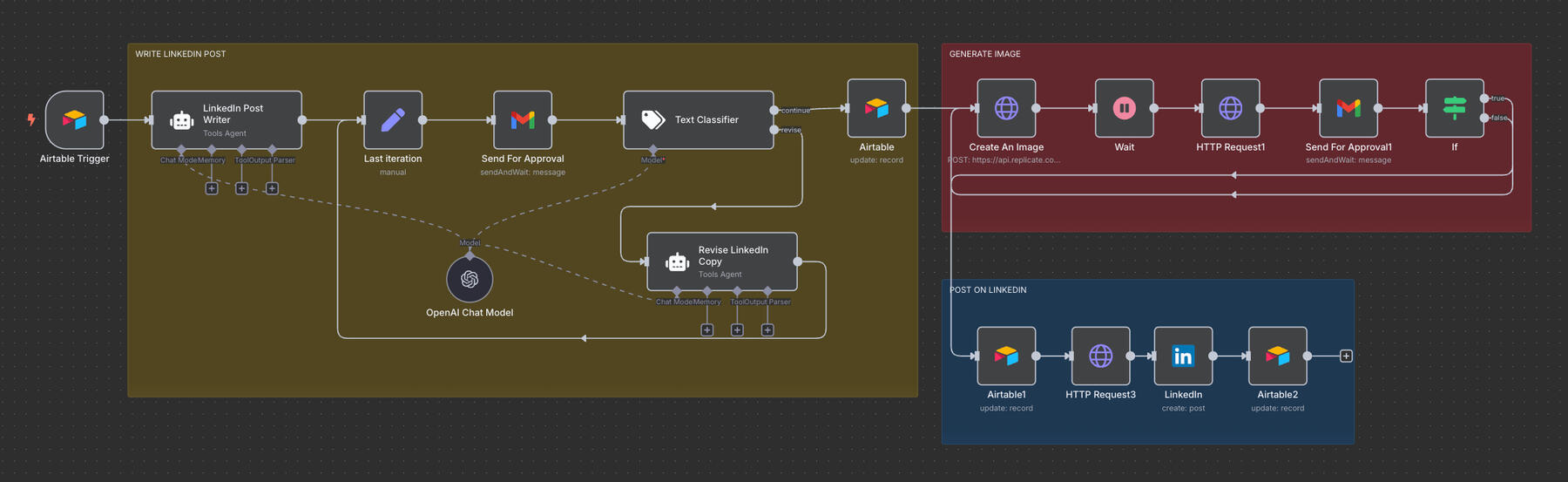Click the If node true output connector
Screen dimensions: 1568x482
(1484, 98)
